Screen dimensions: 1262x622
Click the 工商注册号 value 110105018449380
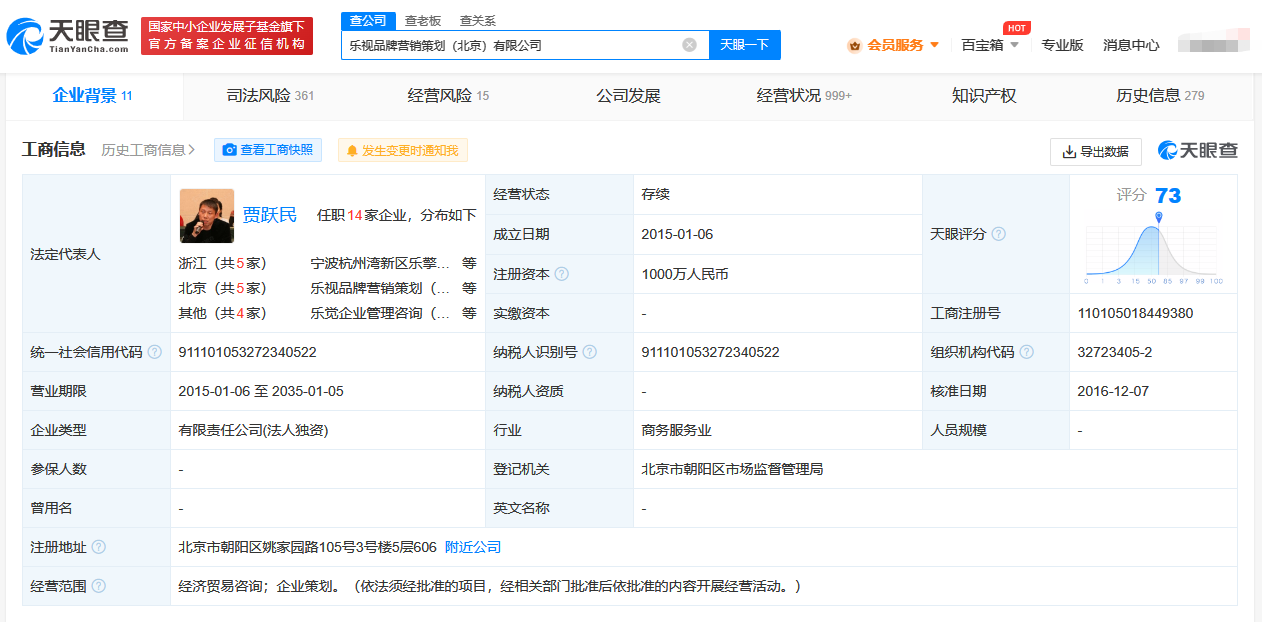(1135, 313)
